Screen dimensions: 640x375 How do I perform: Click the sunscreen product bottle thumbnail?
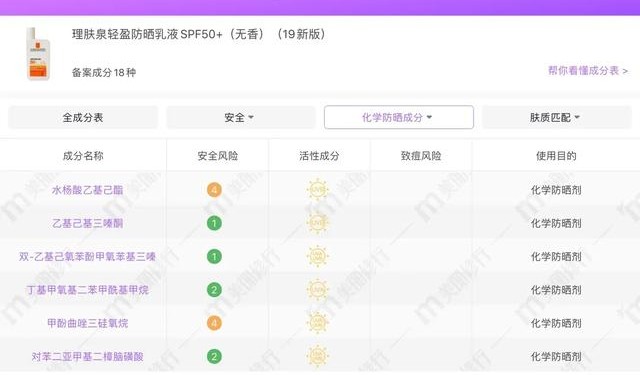point(38,54)
